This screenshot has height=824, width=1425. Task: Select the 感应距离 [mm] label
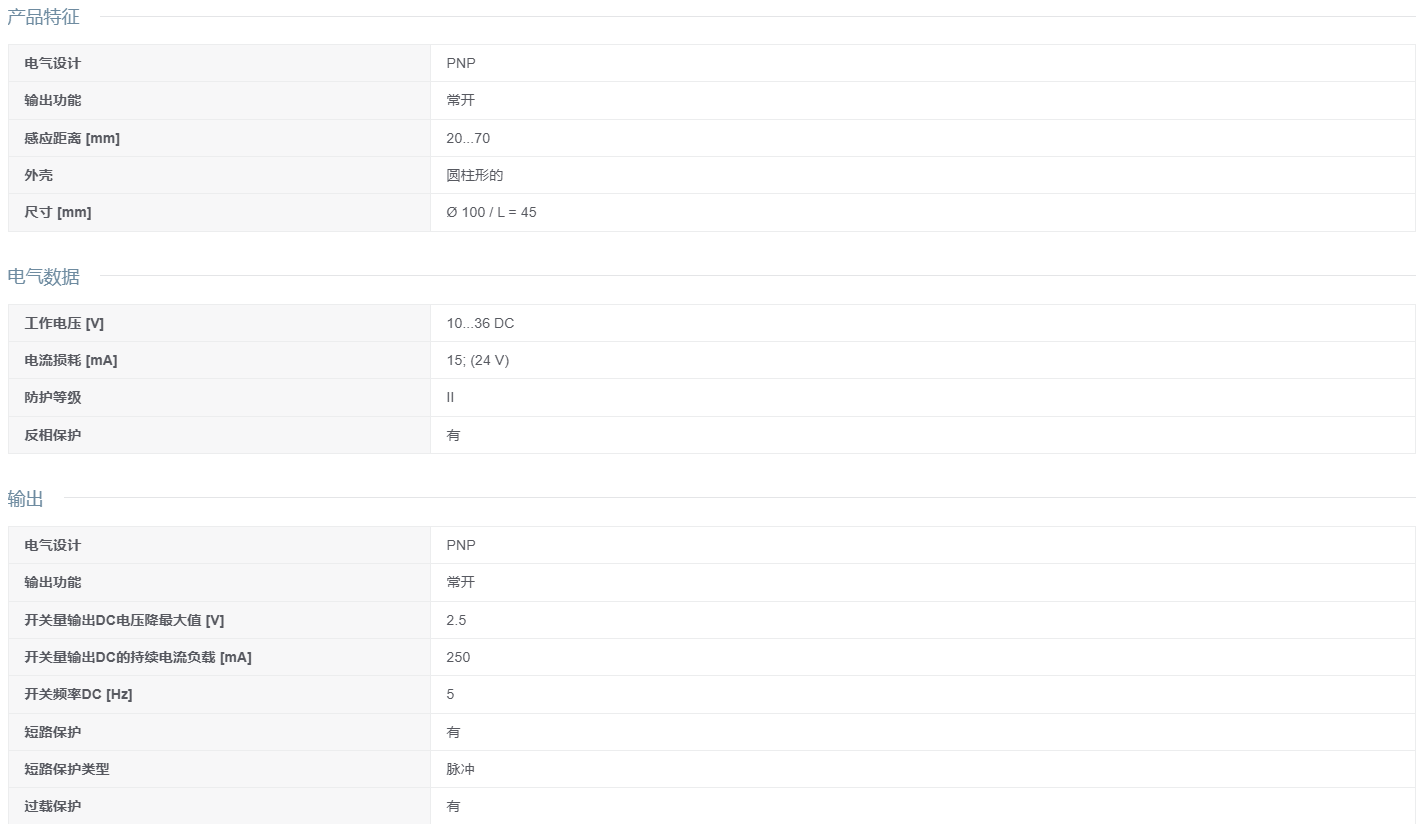point(72,138)
